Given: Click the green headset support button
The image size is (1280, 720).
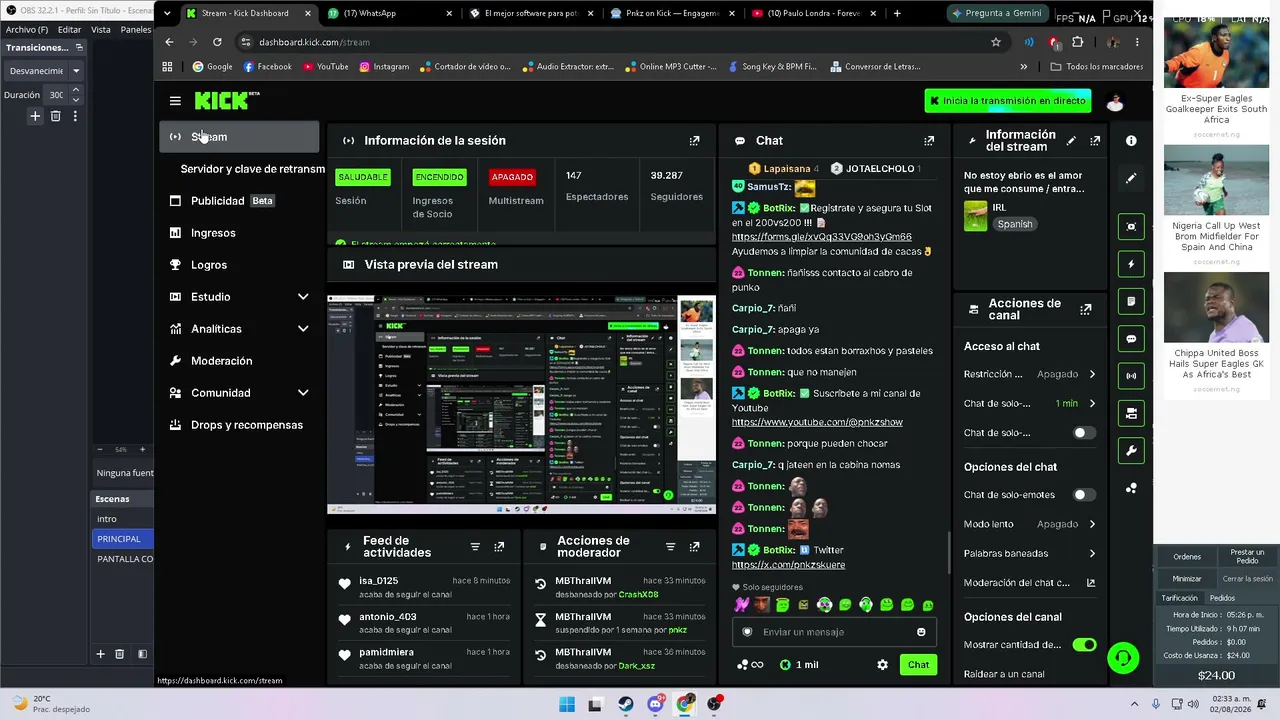Looking at the screenshot, I should coord(1124,657).
